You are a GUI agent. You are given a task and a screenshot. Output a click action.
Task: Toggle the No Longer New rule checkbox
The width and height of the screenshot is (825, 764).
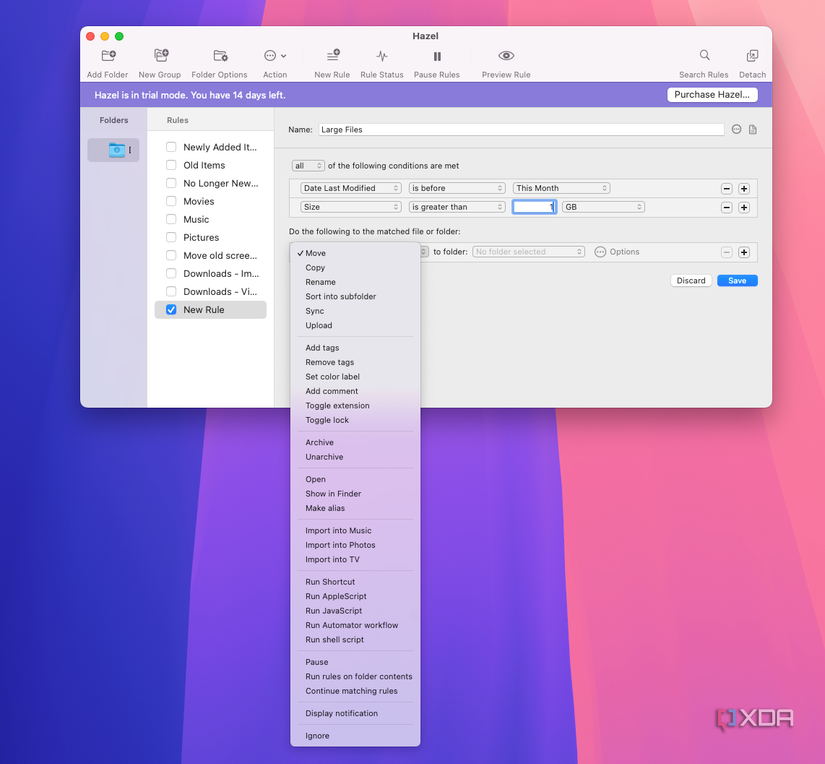tap(171, 183)
